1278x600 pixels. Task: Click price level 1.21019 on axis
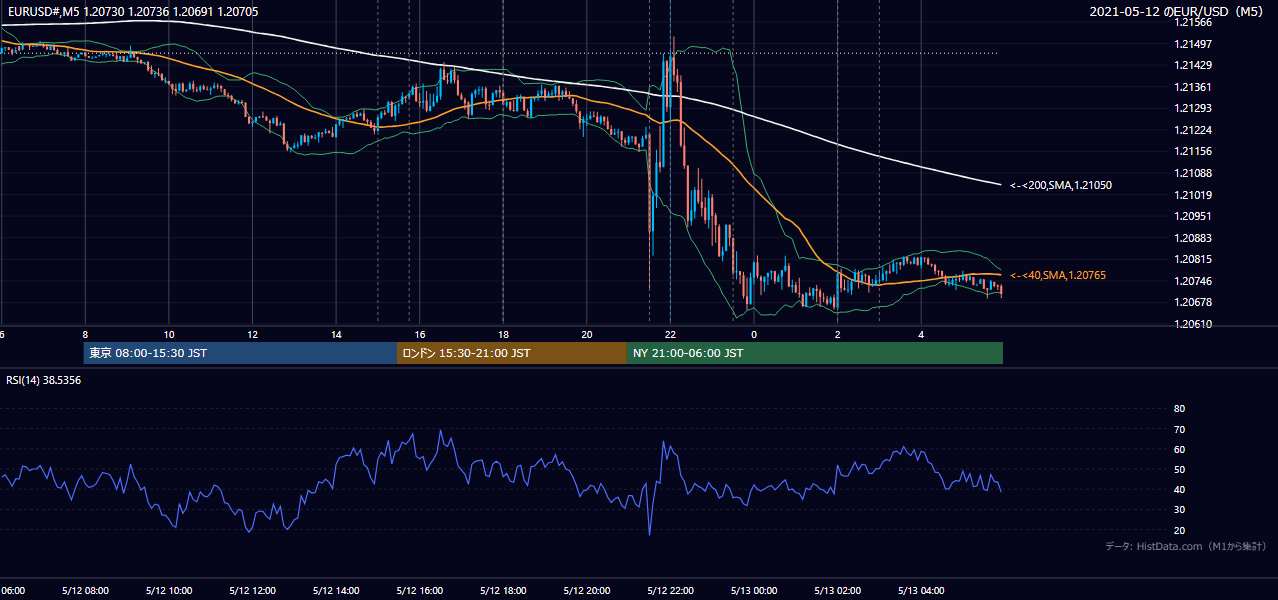[x=1192, y=195]
